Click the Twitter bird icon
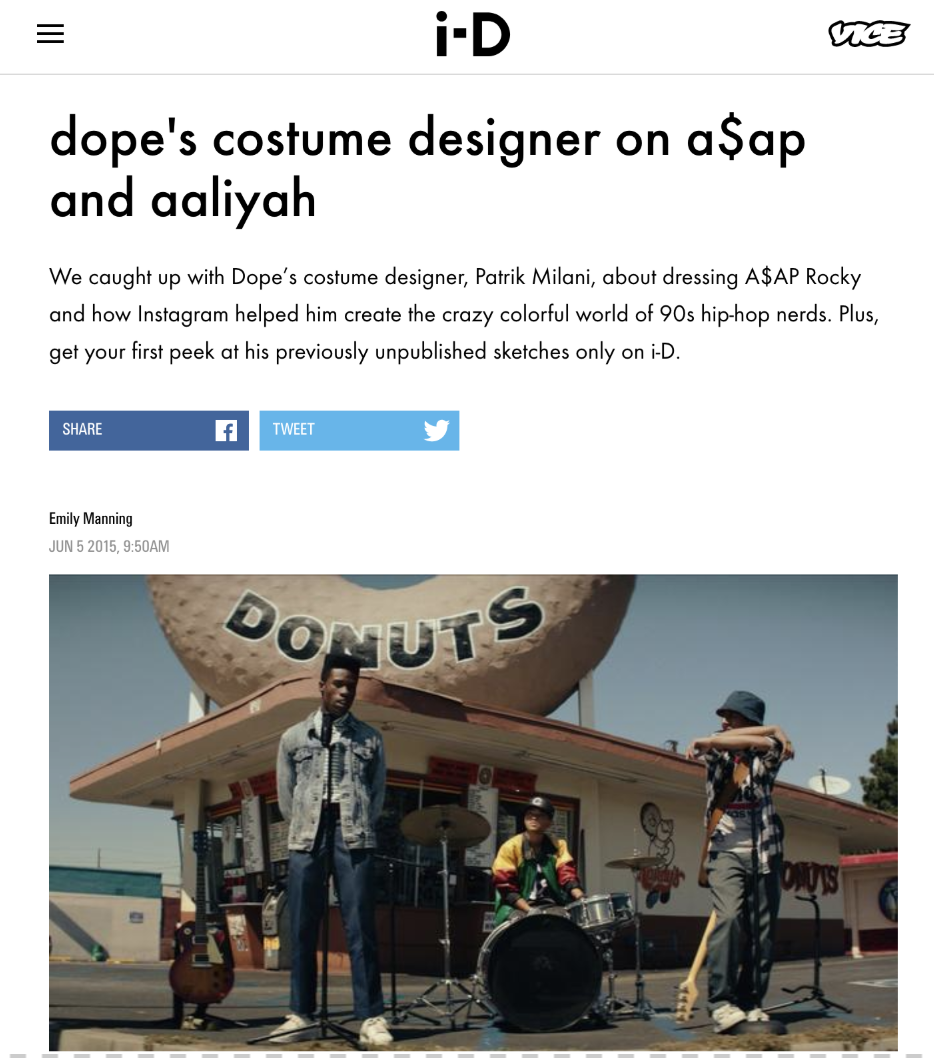The width and height of the screenshot is (934, 1058). (437, 430)
